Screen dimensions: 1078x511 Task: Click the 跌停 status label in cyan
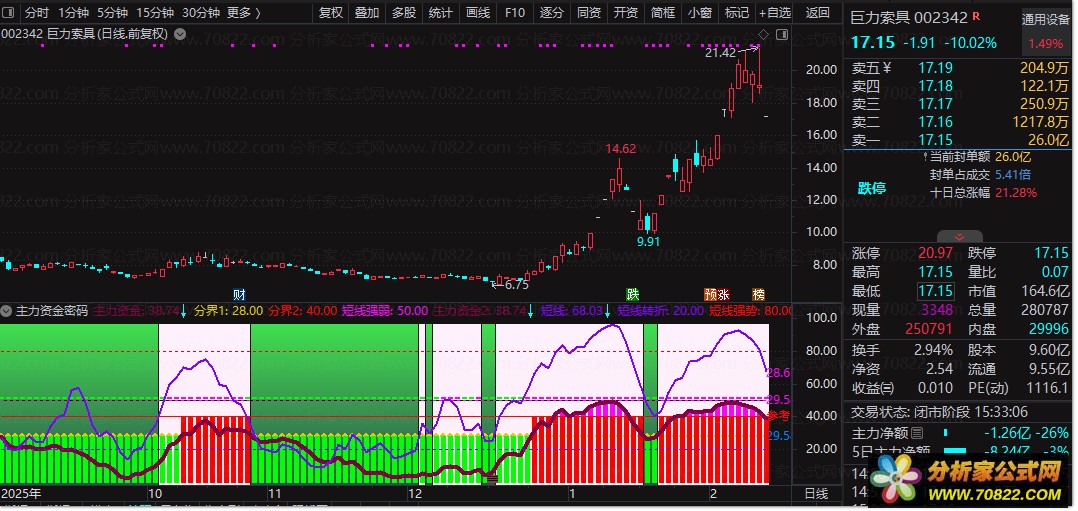pos(872,188)
